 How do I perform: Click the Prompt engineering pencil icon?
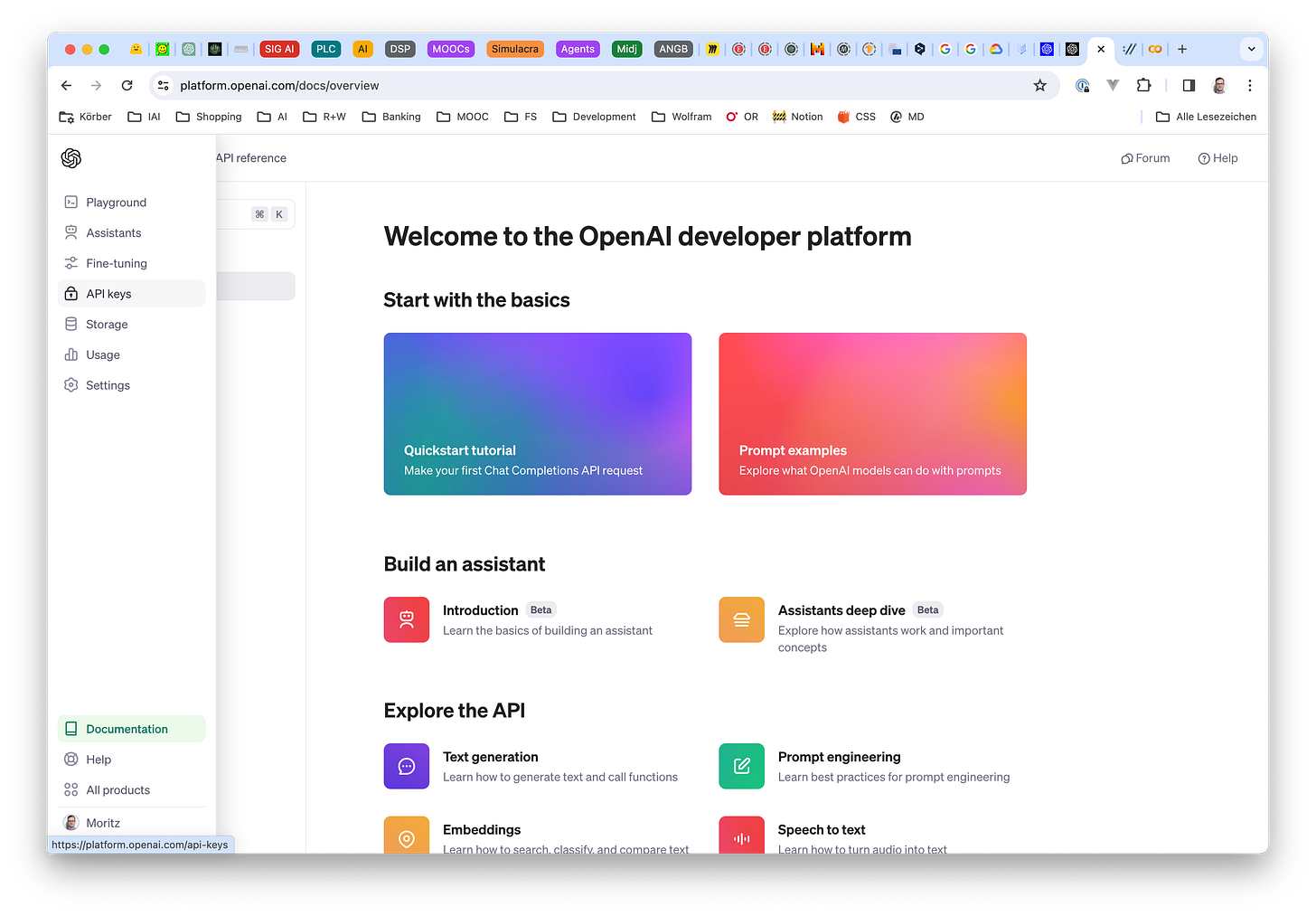click(742, 766)
